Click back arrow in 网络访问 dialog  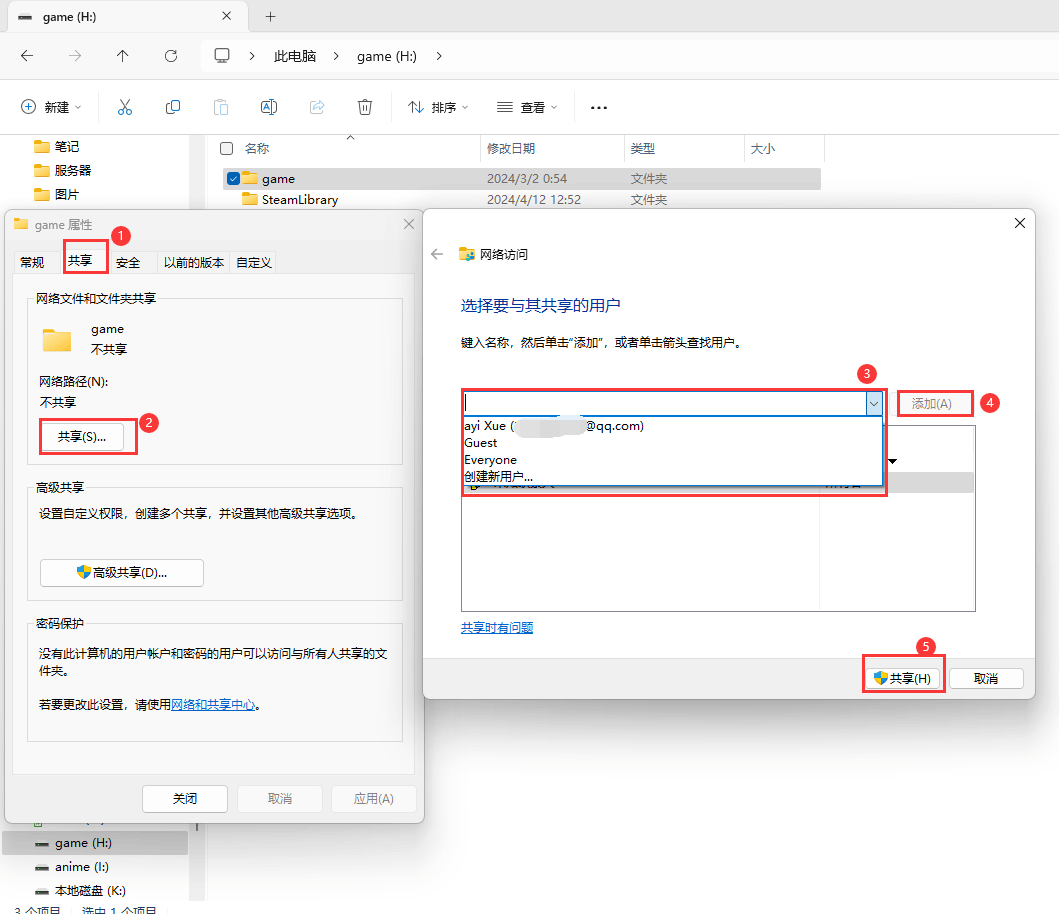click(437, 254)
